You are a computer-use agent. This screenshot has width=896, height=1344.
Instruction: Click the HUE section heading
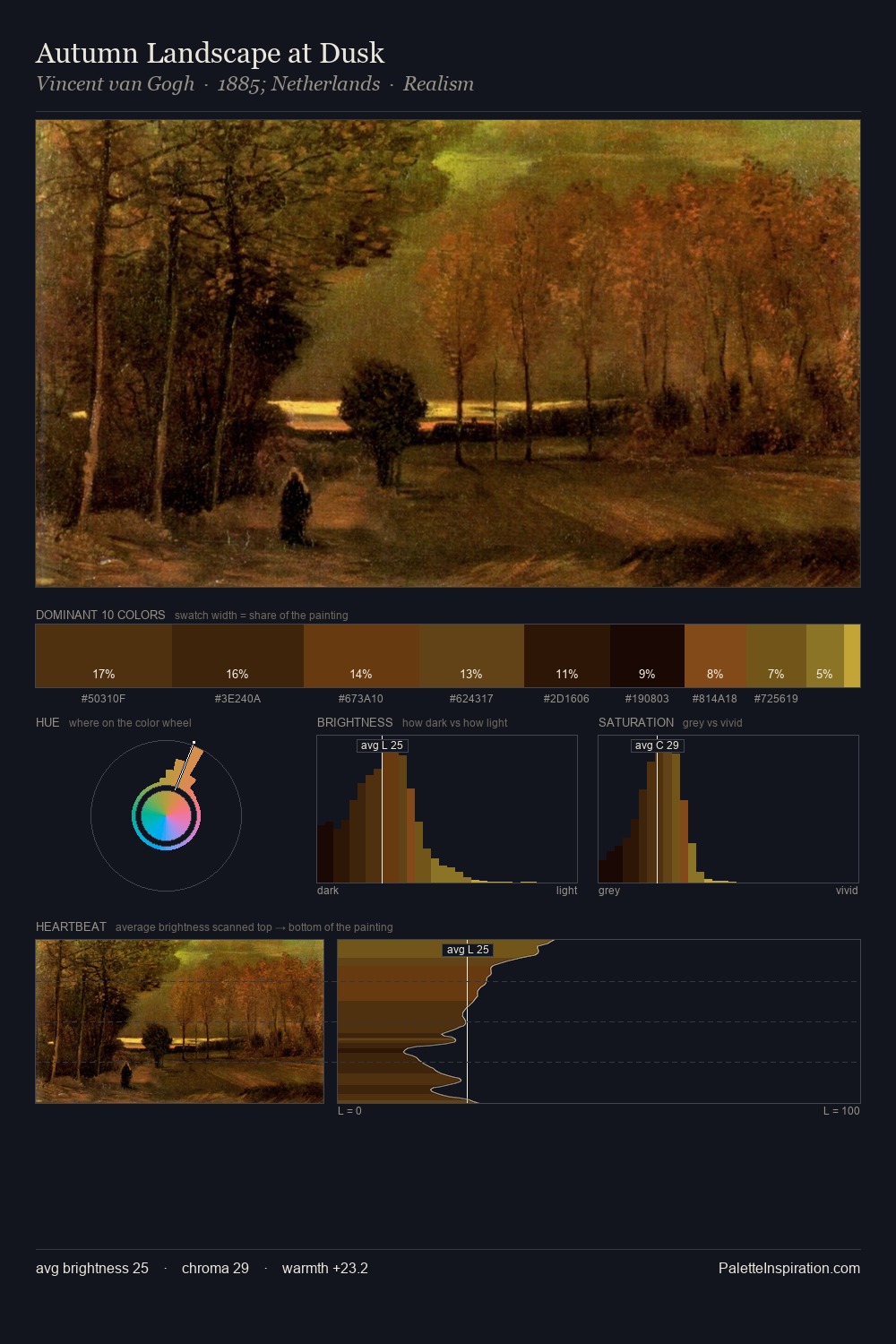click(x=47, y=722)
